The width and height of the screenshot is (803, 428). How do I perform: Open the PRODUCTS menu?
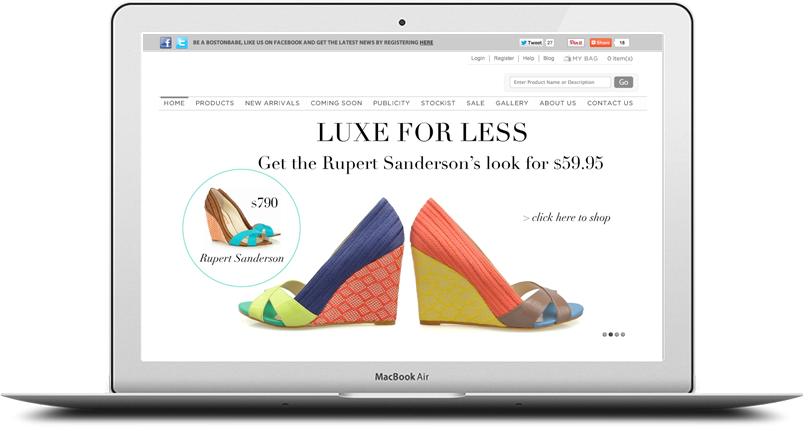tap(215, 103)
